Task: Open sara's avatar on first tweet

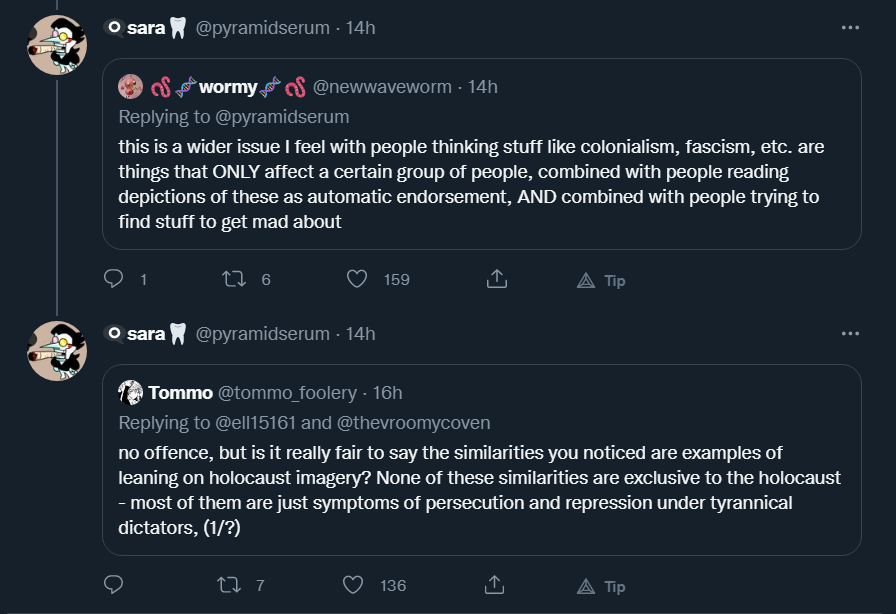Action: coord(57,45)
